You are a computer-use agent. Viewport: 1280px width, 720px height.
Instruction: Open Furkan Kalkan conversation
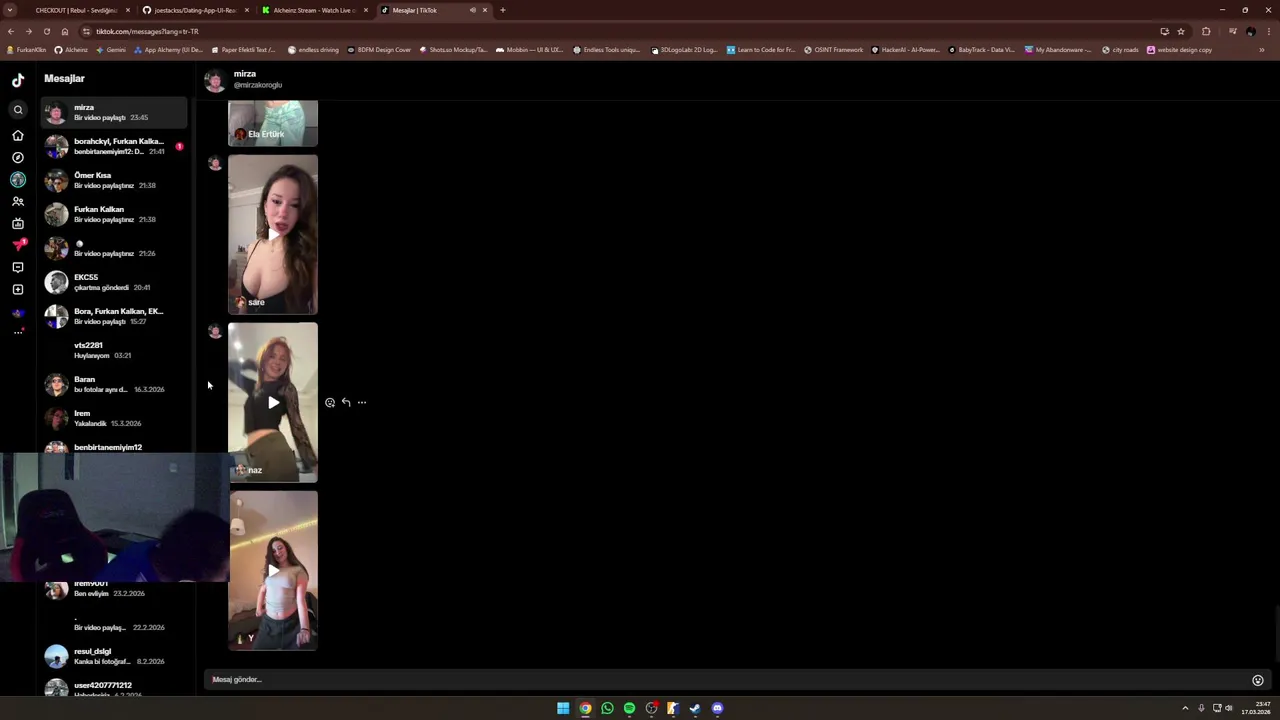coord(114,215)
